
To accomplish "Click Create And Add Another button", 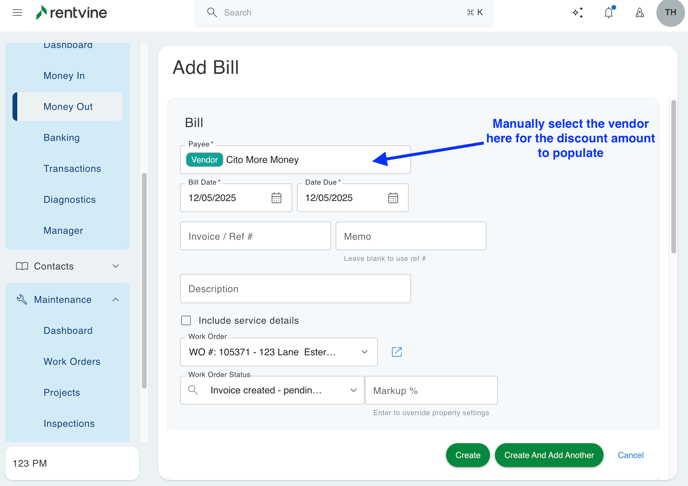I will [x=549, y=455].
